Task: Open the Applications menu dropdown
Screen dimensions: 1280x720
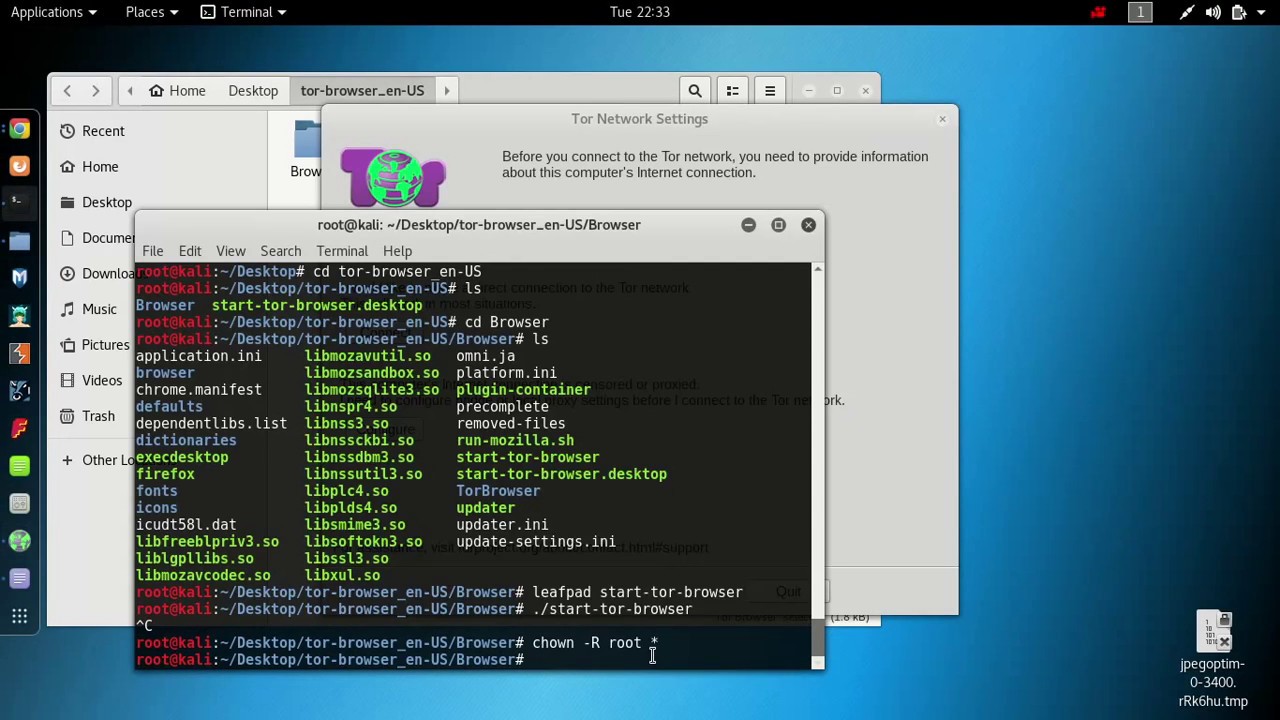Action: (x=53, y=12)
